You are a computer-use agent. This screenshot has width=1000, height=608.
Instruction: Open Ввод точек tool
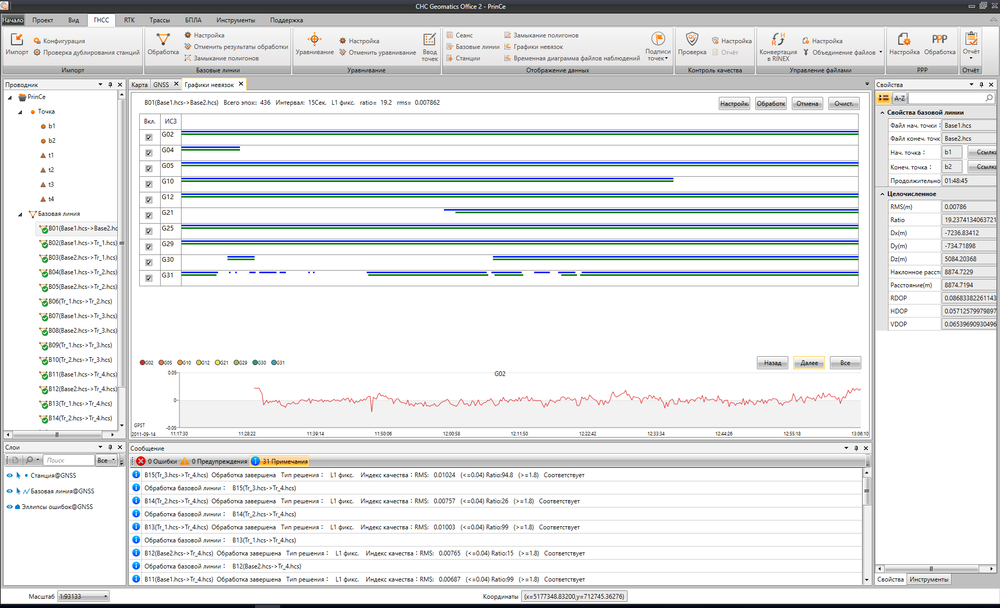pyautogui.click(x=430, y=47)
